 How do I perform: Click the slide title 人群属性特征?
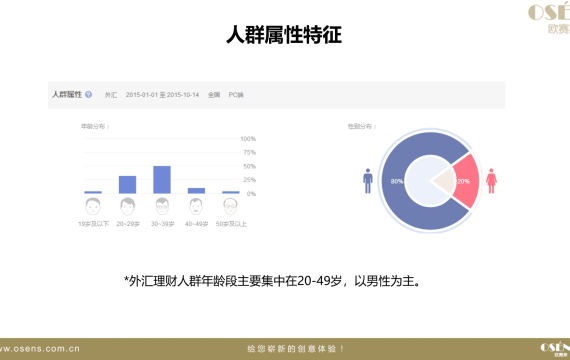point(284,35)
